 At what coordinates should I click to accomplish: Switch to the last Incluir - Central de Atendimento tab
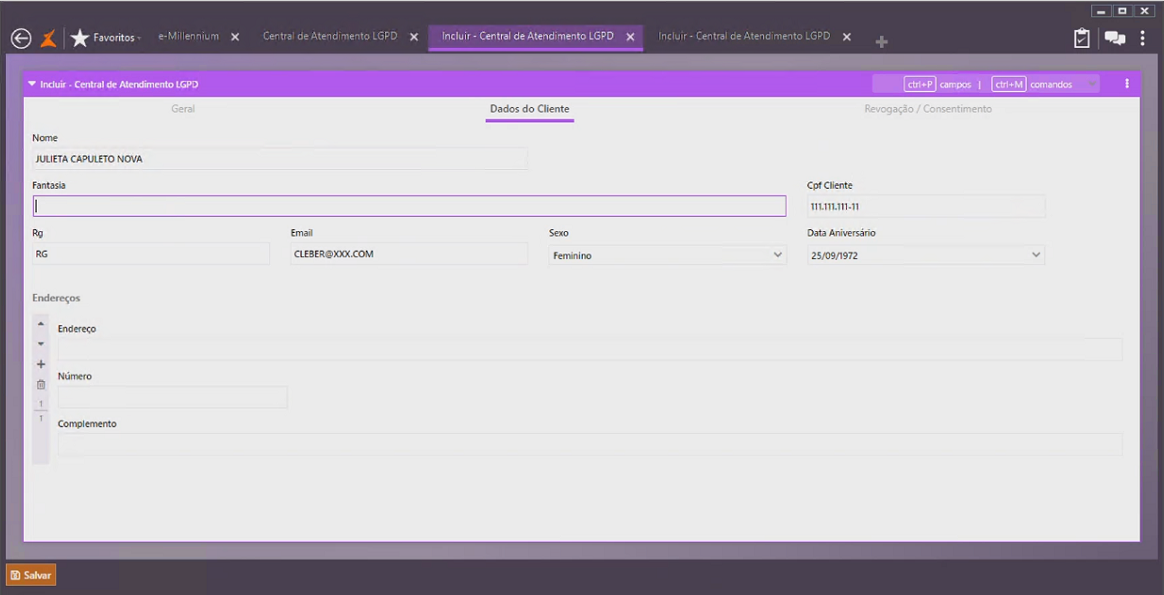[744, 36]
